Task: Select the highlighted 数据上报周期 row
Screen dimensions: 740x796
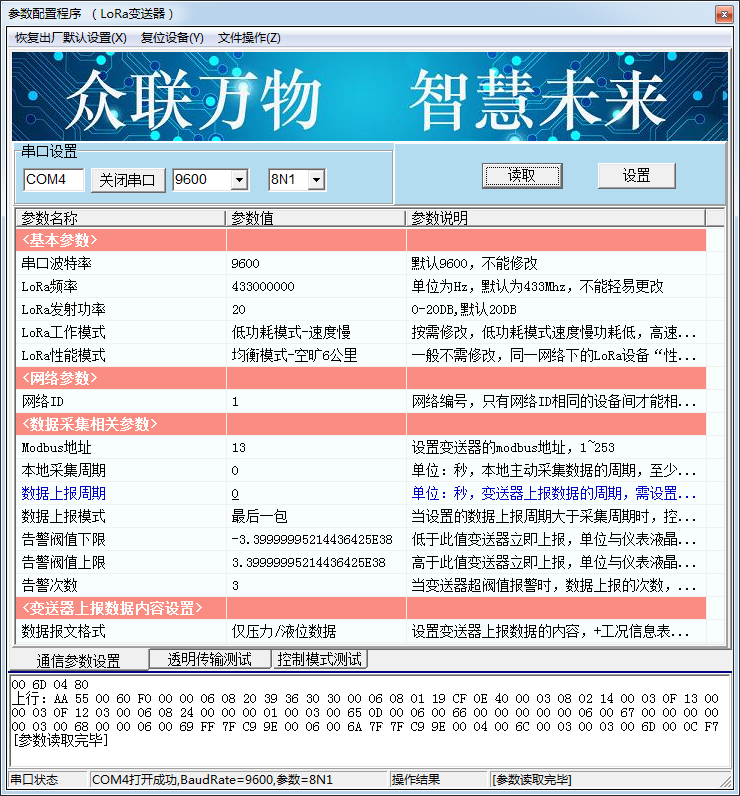Action: coord(361,493)
